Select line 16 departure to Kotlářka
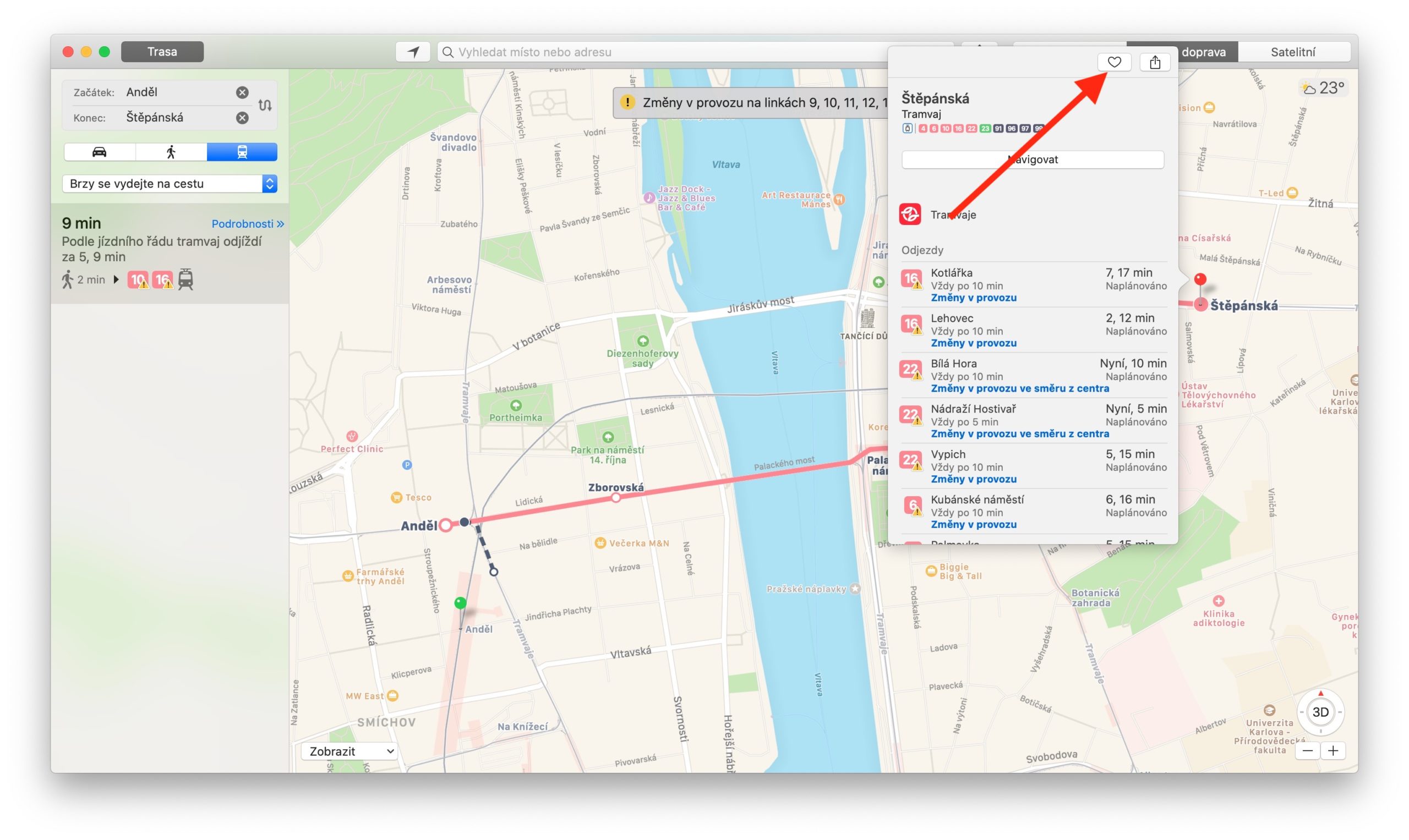Image resolution: width=1409 pixels, height=840 pixels. click(1034, 285)
